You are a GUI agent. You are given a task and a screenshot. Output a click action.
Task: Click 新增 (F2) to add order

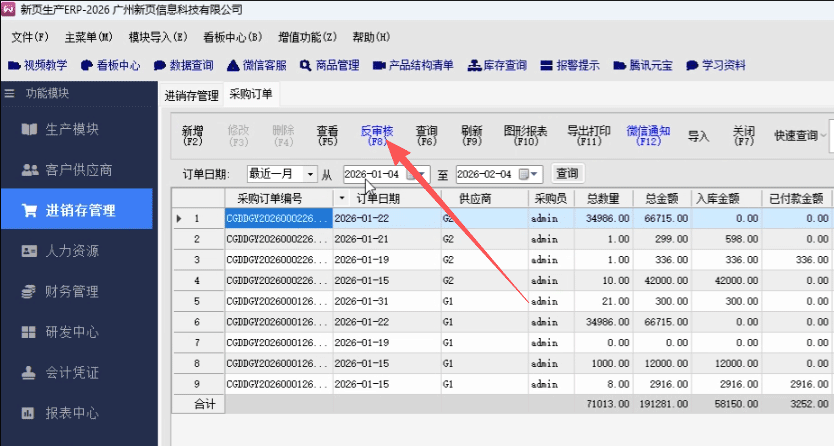tap(193, 136)
